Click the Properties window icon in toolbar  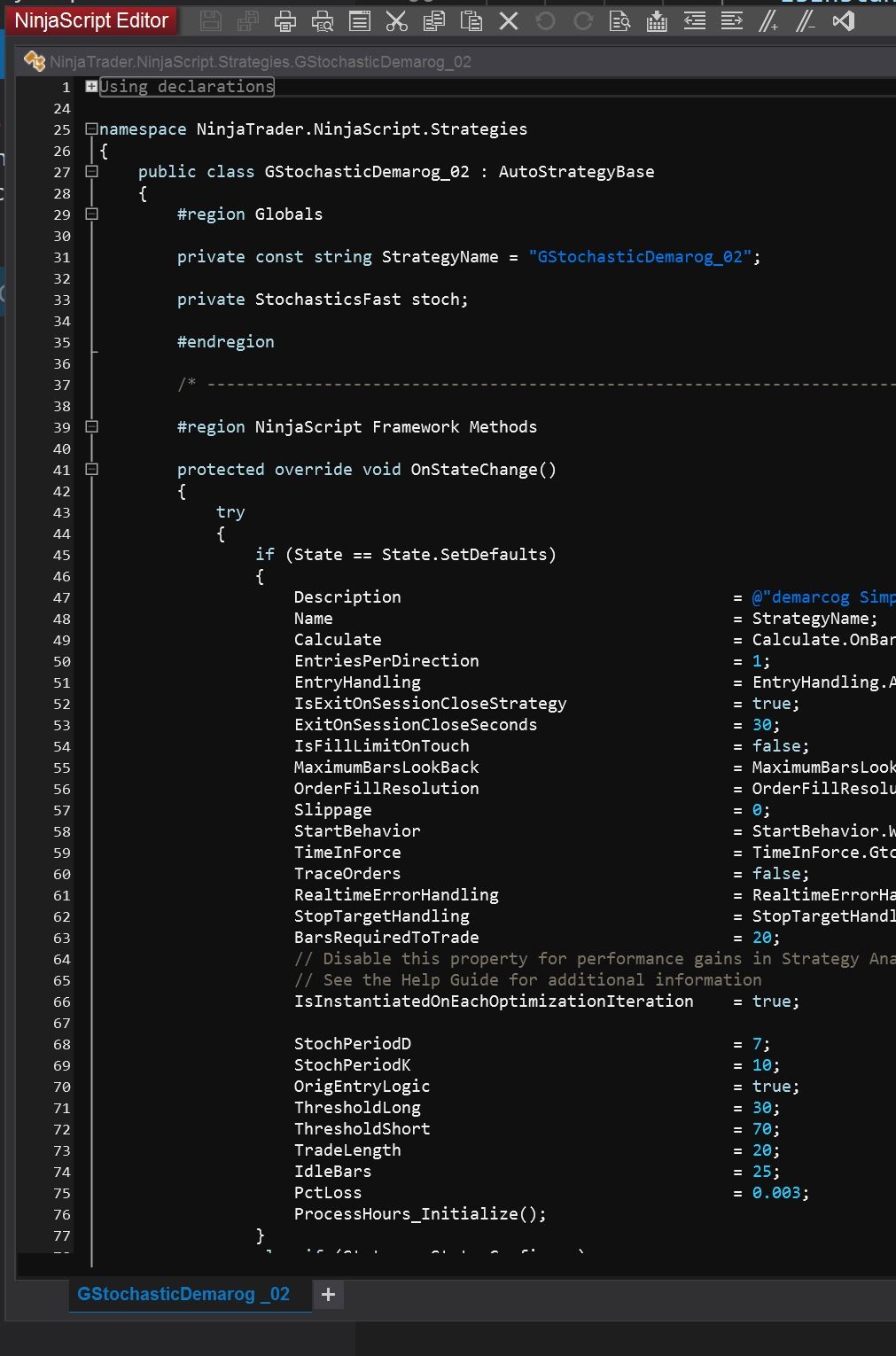click(360, 21)
